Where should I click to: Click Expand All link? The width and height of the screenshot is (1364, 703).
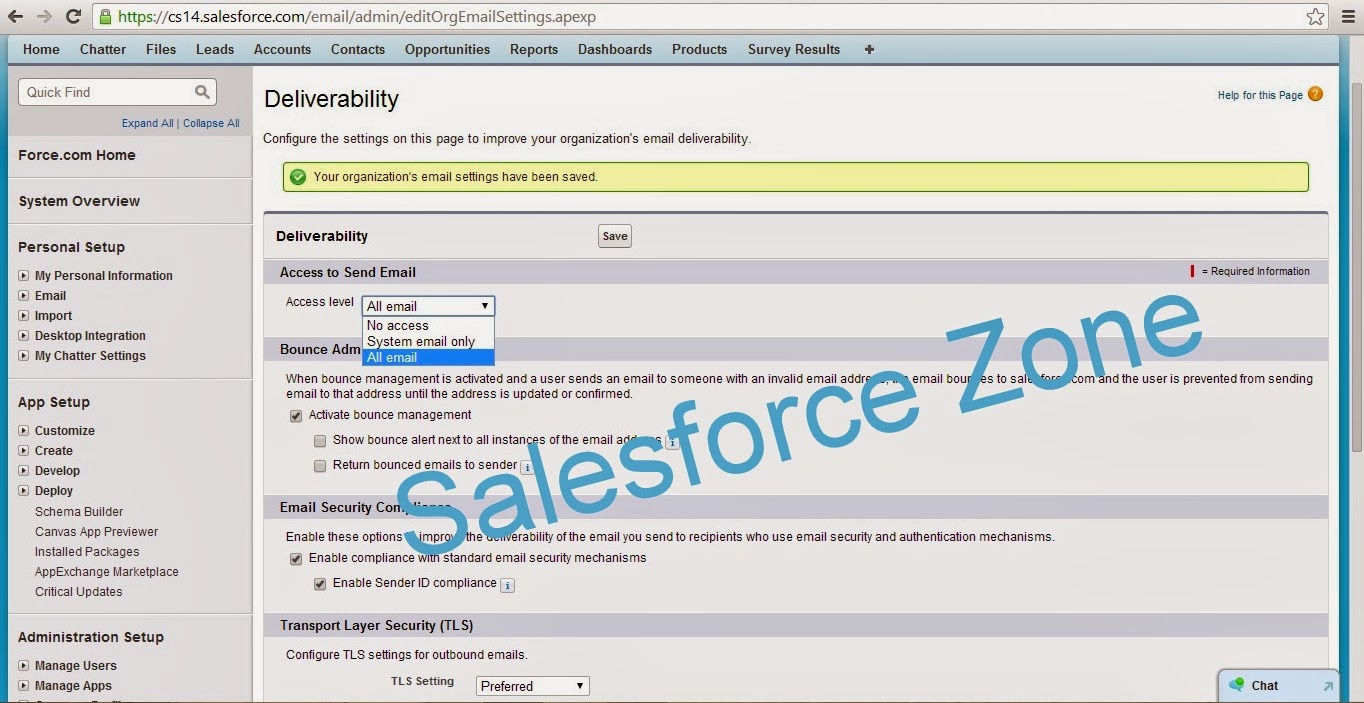(x=147, y=123)
